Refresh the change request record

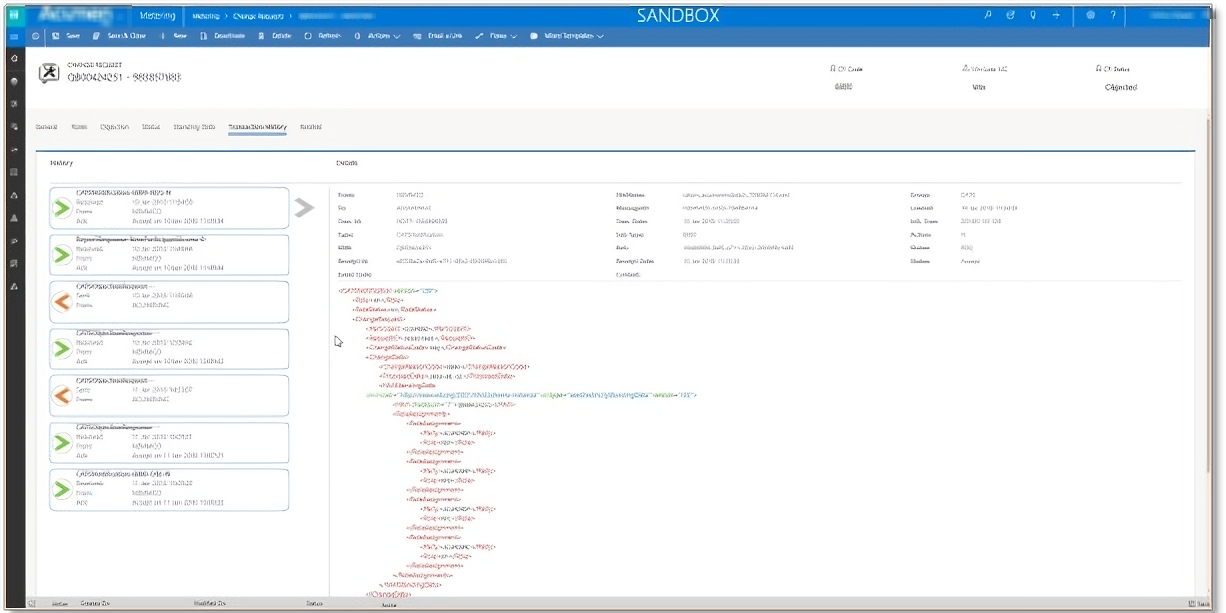[x=323, y=36]
